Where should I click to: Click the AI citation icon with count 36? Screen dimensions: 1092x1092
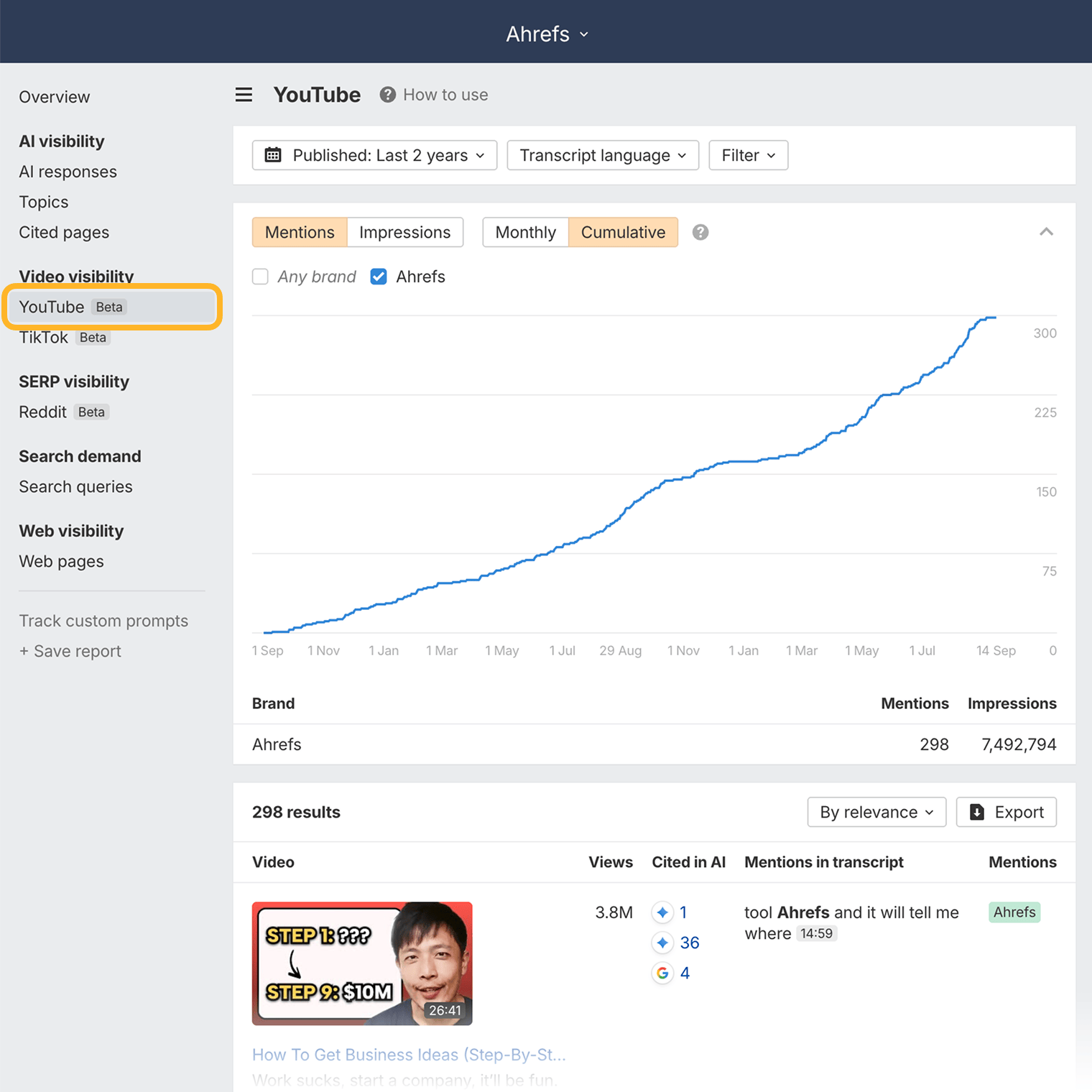pyautogui.click(x=662, y=943)
